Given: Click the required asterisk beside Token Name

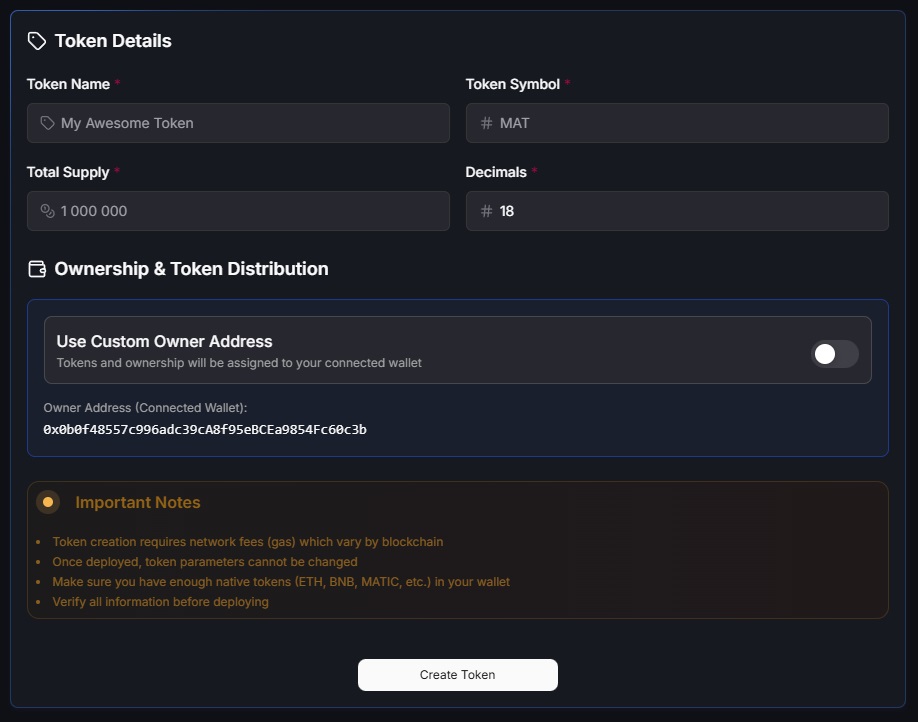Looking at the screenshot, I should tap(118, 82).
